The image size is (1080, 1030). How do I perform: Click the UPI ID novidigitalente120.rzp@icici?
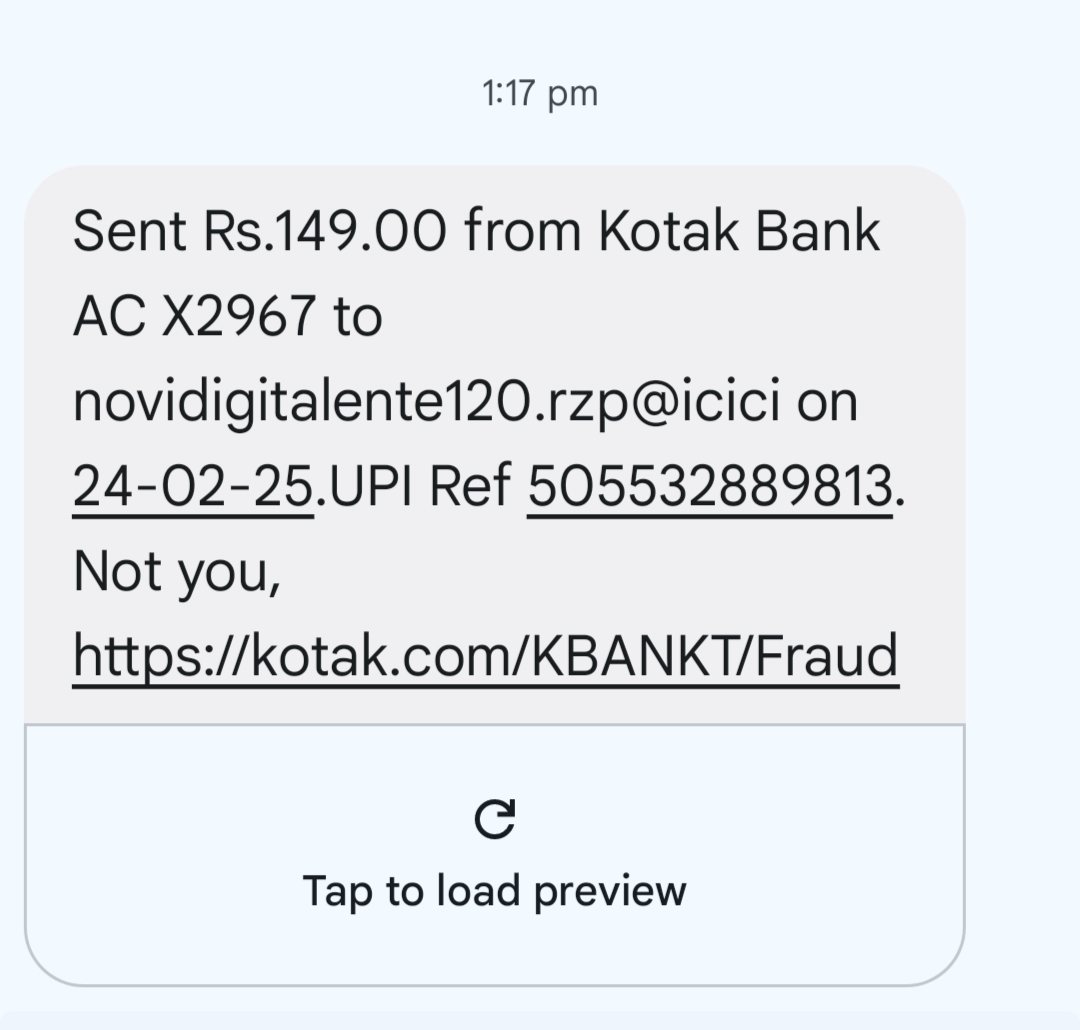point(426,402)
